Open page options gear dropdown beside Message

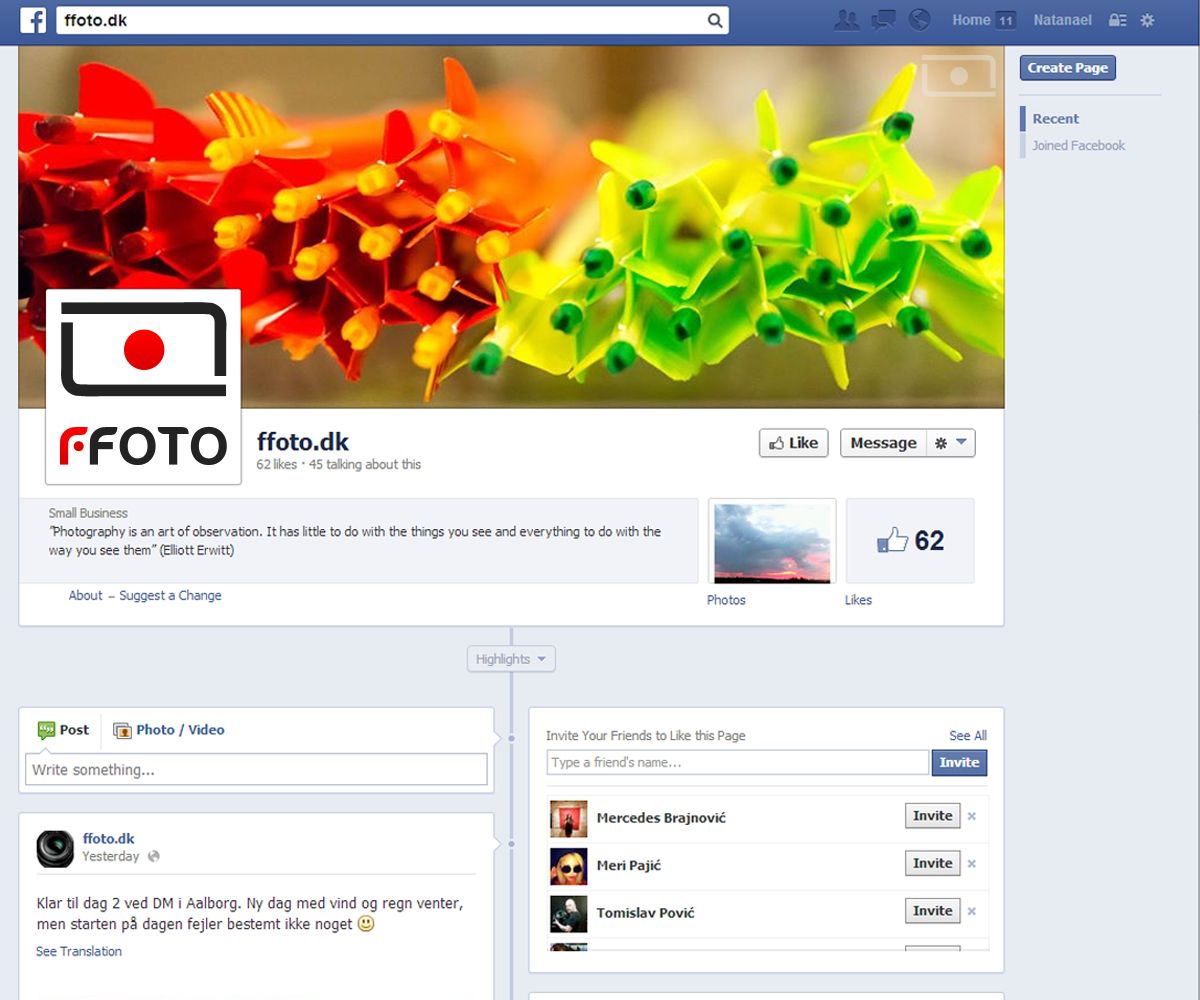(x=950, y=443)
